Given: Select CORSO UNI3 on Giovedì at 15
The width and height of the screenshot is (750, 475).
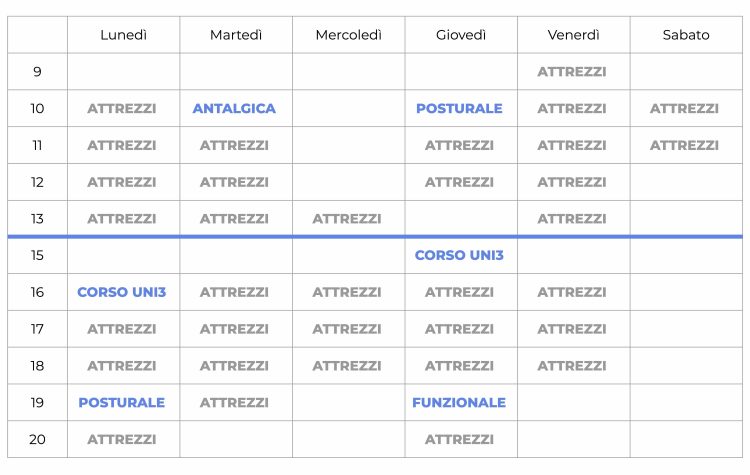Looking at the screenshot, I should (459, 256).
